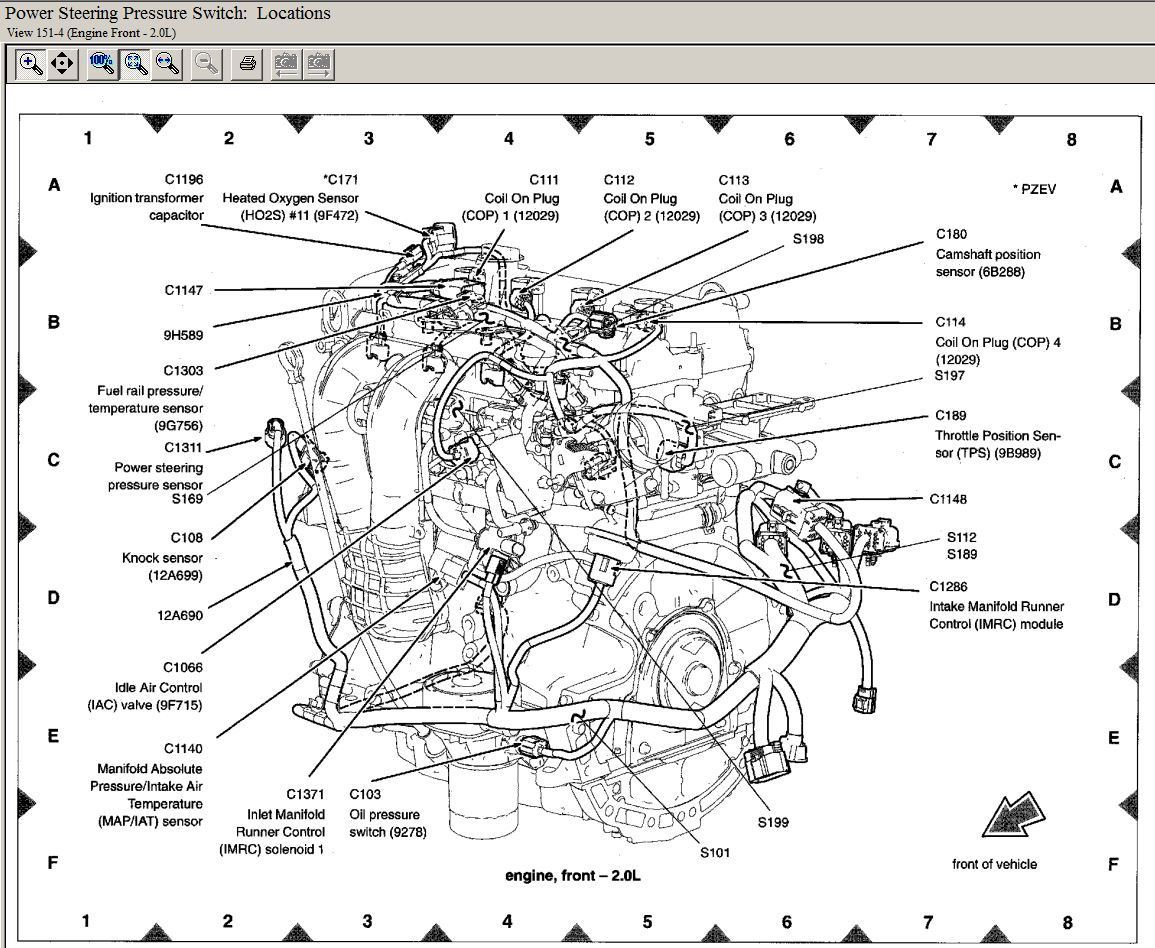Select the C1066 Idle Air Control valve label
The width and height of the screenshot is (1155, 948).
coord(157,686)
